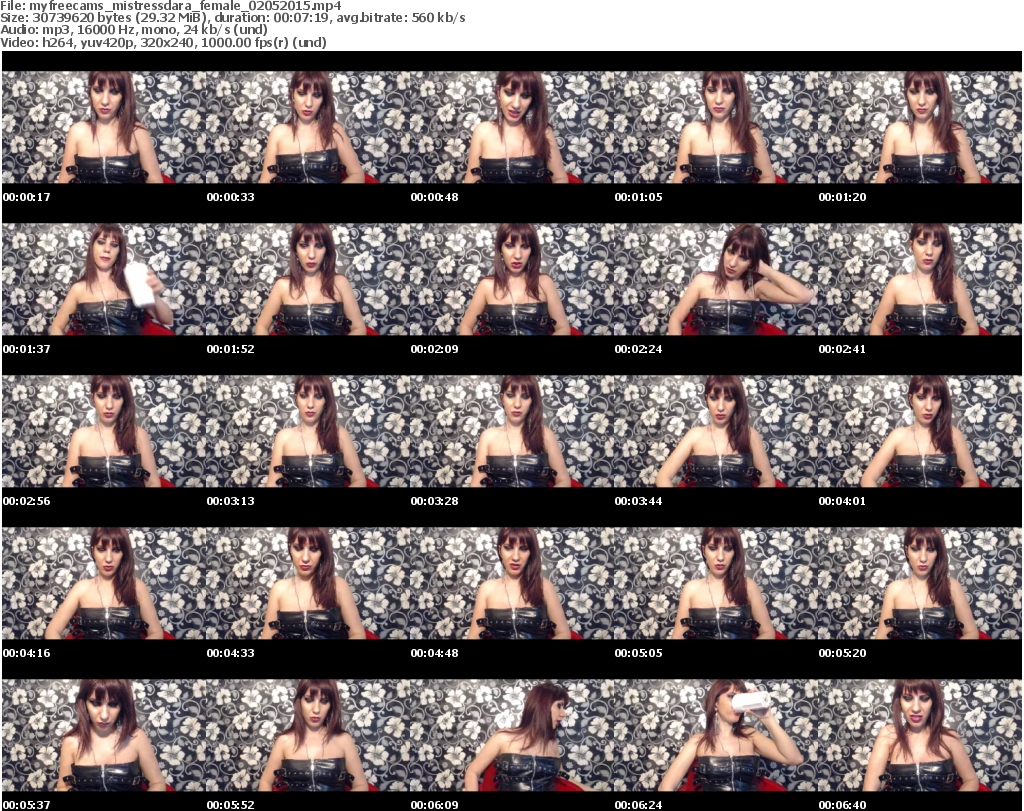This screenshot has width=1024, height=811.
Task: Click the timestamp label 00:03:28
Action: point(434,501)
